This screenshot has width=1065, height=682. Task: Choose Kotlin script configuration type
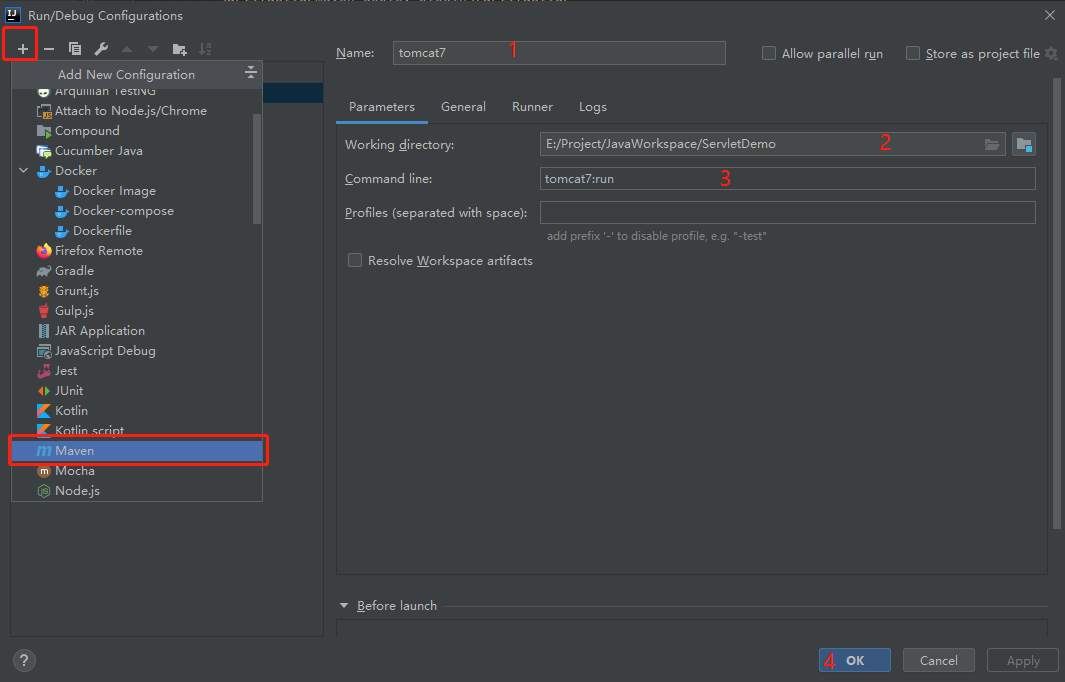click(x=137, y=431)
